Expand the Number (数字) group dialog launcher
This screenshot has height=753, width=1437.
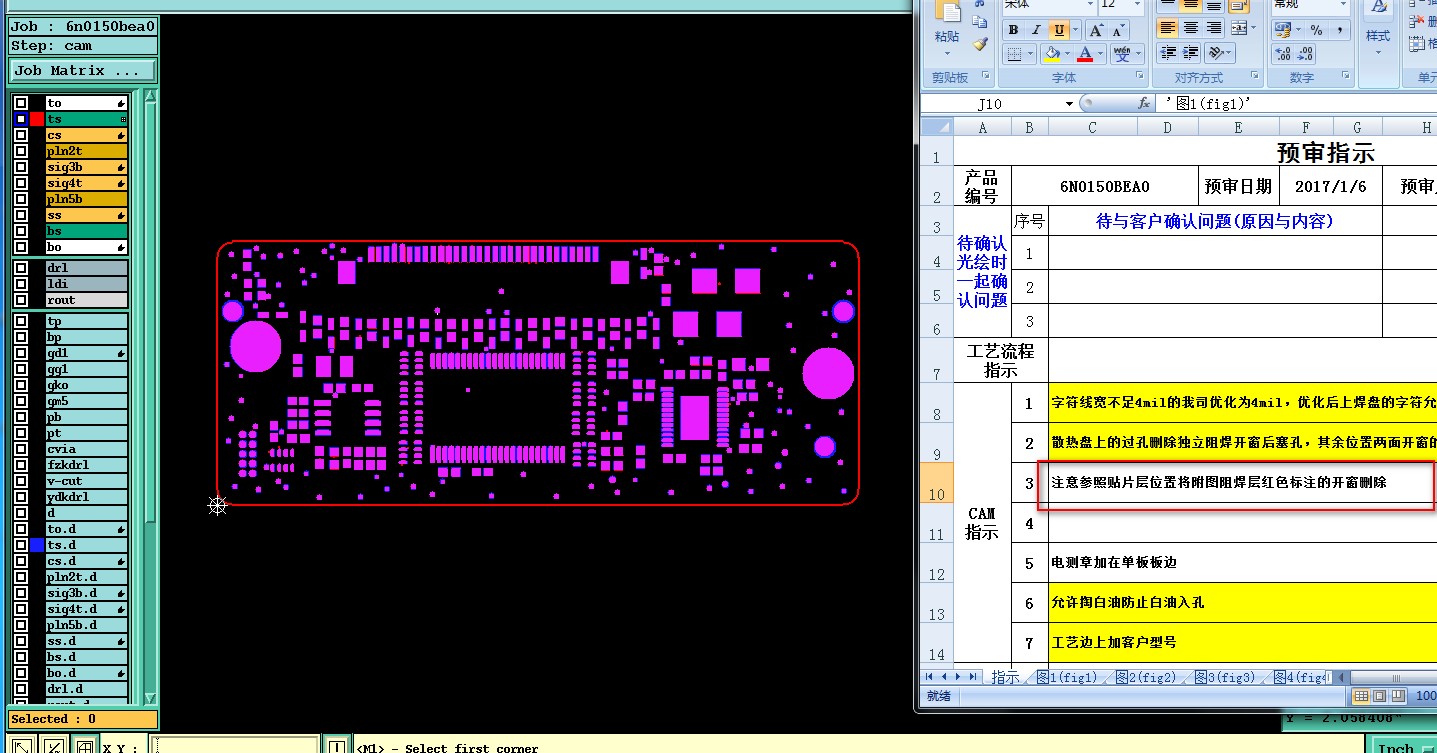coord(1344,76)
